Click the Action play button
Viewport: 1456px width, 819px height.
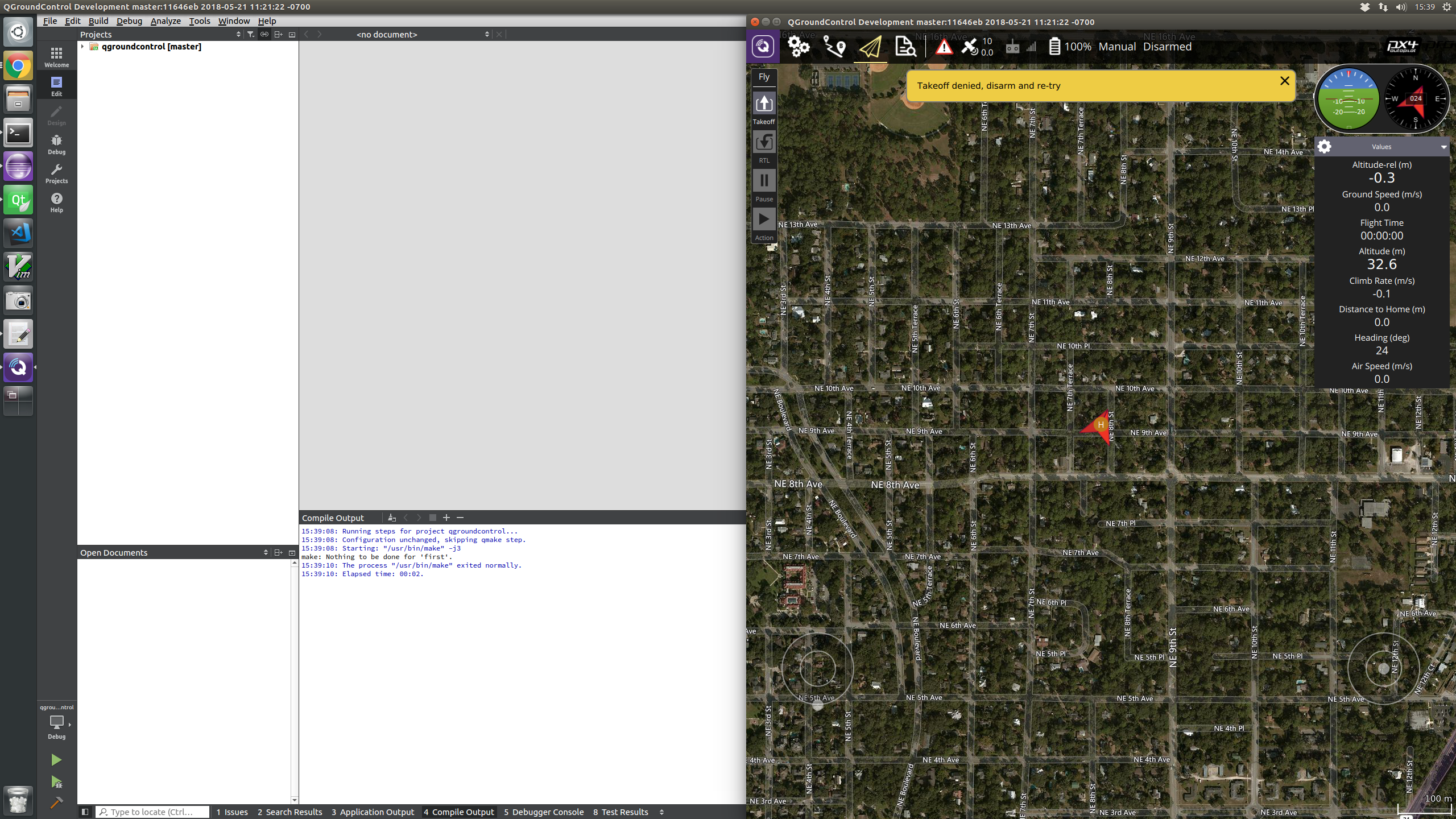coord(764,225)
